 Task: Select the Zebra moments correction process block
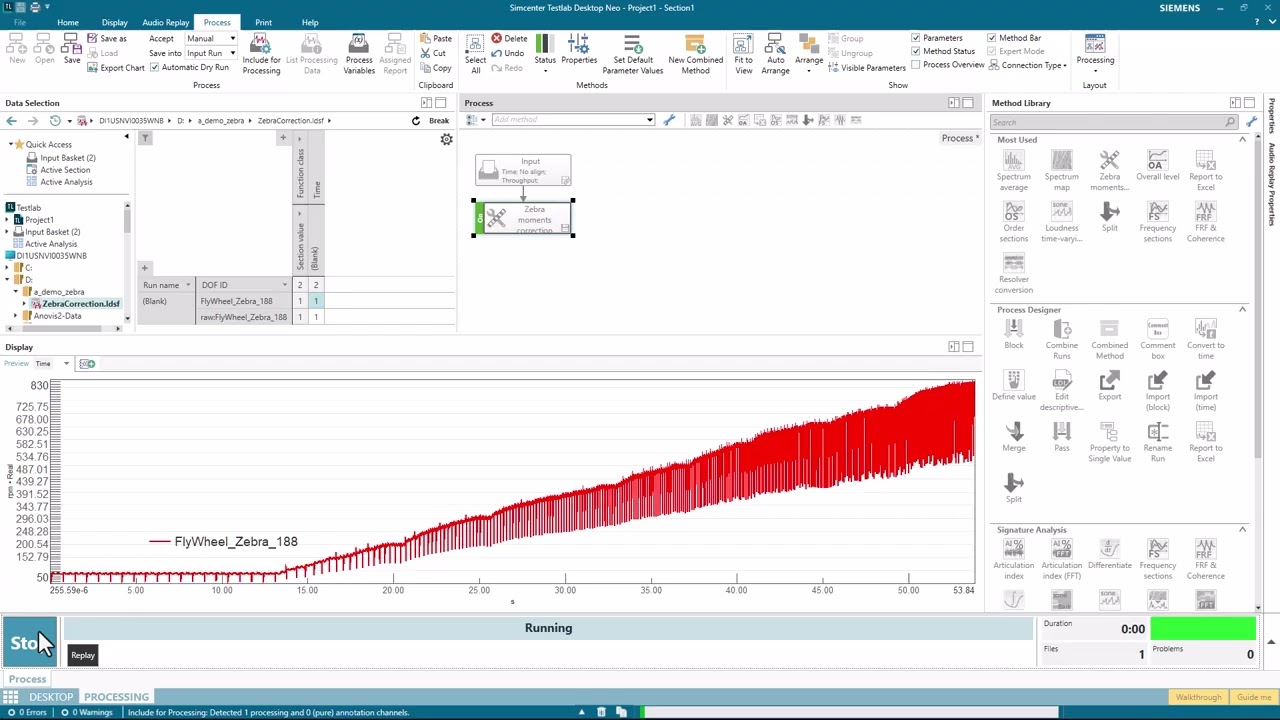523,218
